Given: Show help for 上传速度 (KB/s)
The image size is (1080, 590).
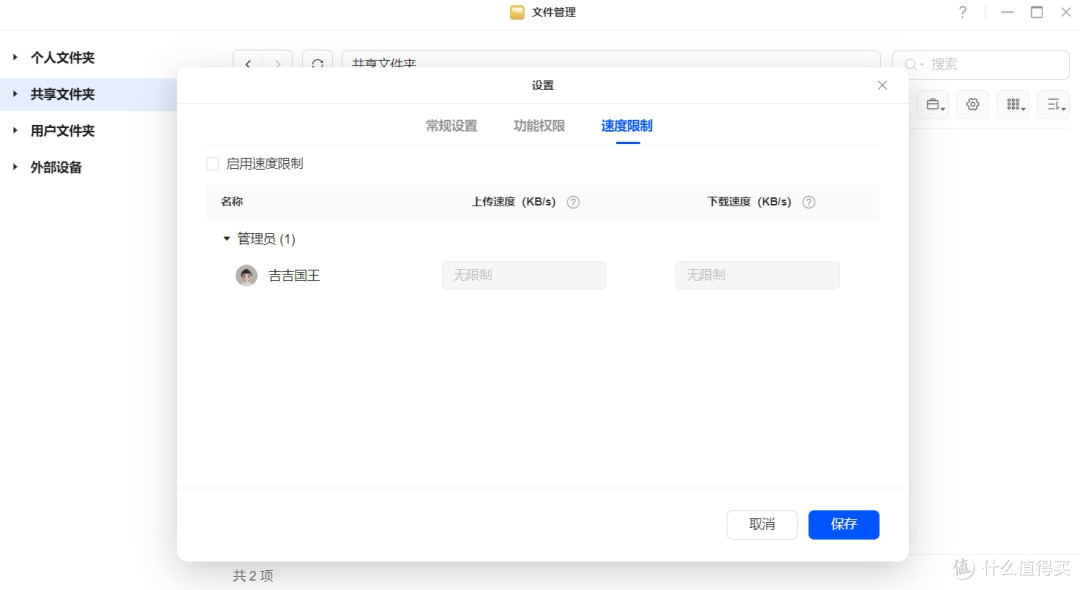Looking at the screenshot, I should (x=573, y=202).
